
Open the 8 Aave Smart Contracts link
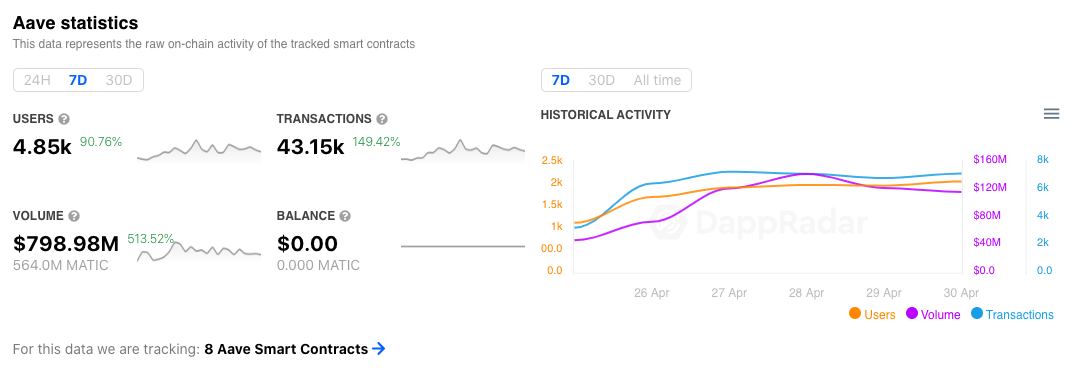(x=286, y=349)
